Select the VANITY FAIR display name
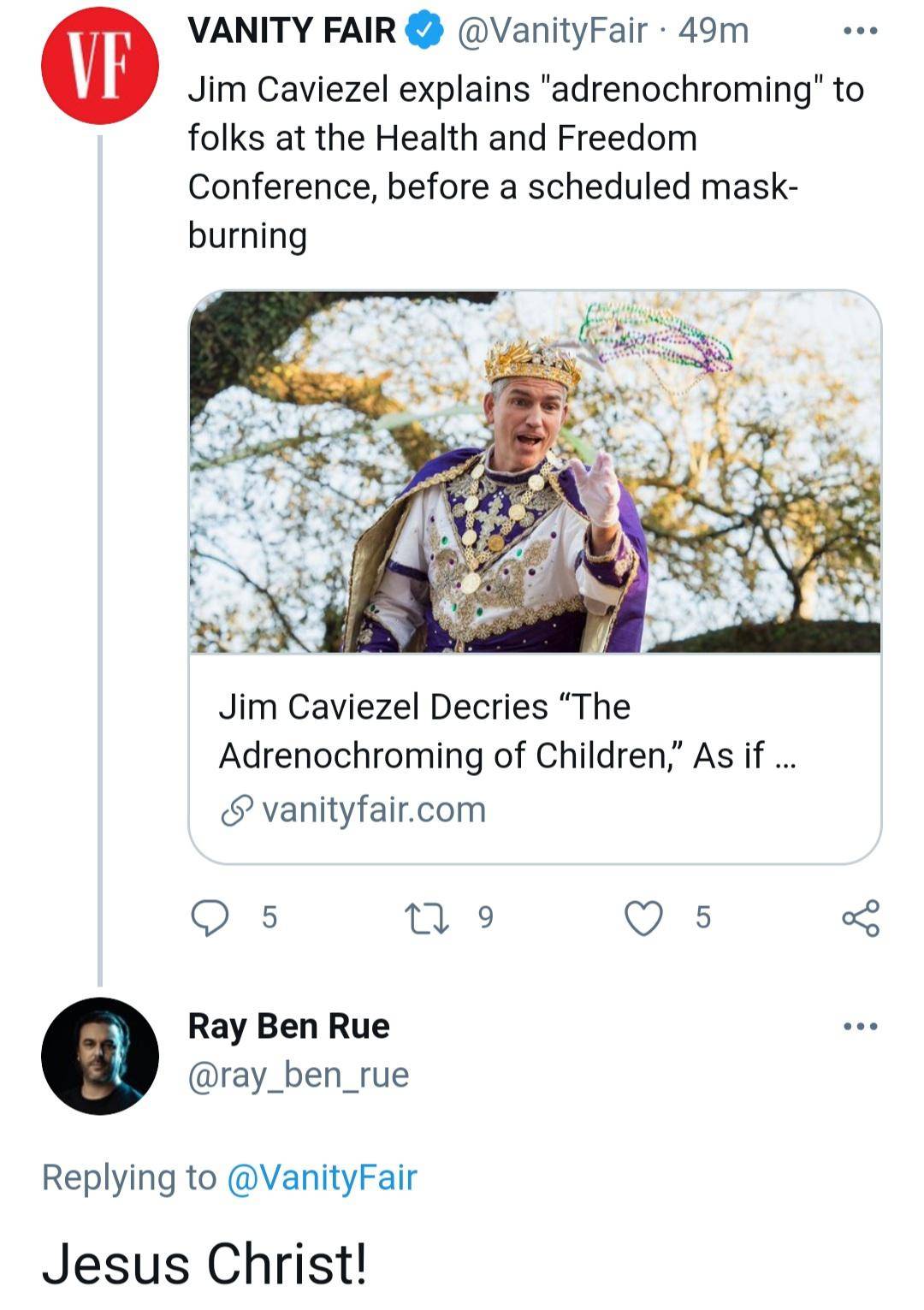The height and width of the screenshot is (1310, 924). click(292, 32)
